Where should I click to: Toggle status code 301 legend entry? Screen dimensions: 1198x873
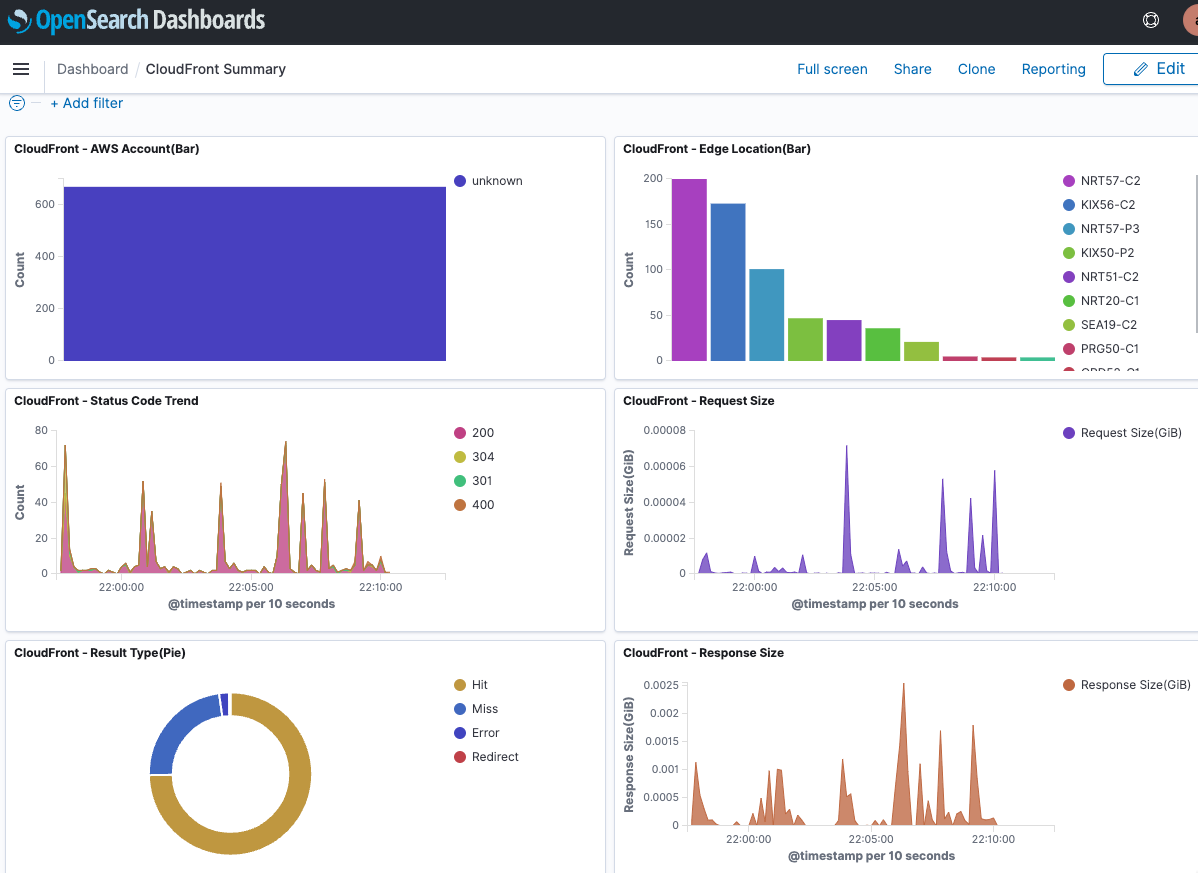[x=474, y=481]
